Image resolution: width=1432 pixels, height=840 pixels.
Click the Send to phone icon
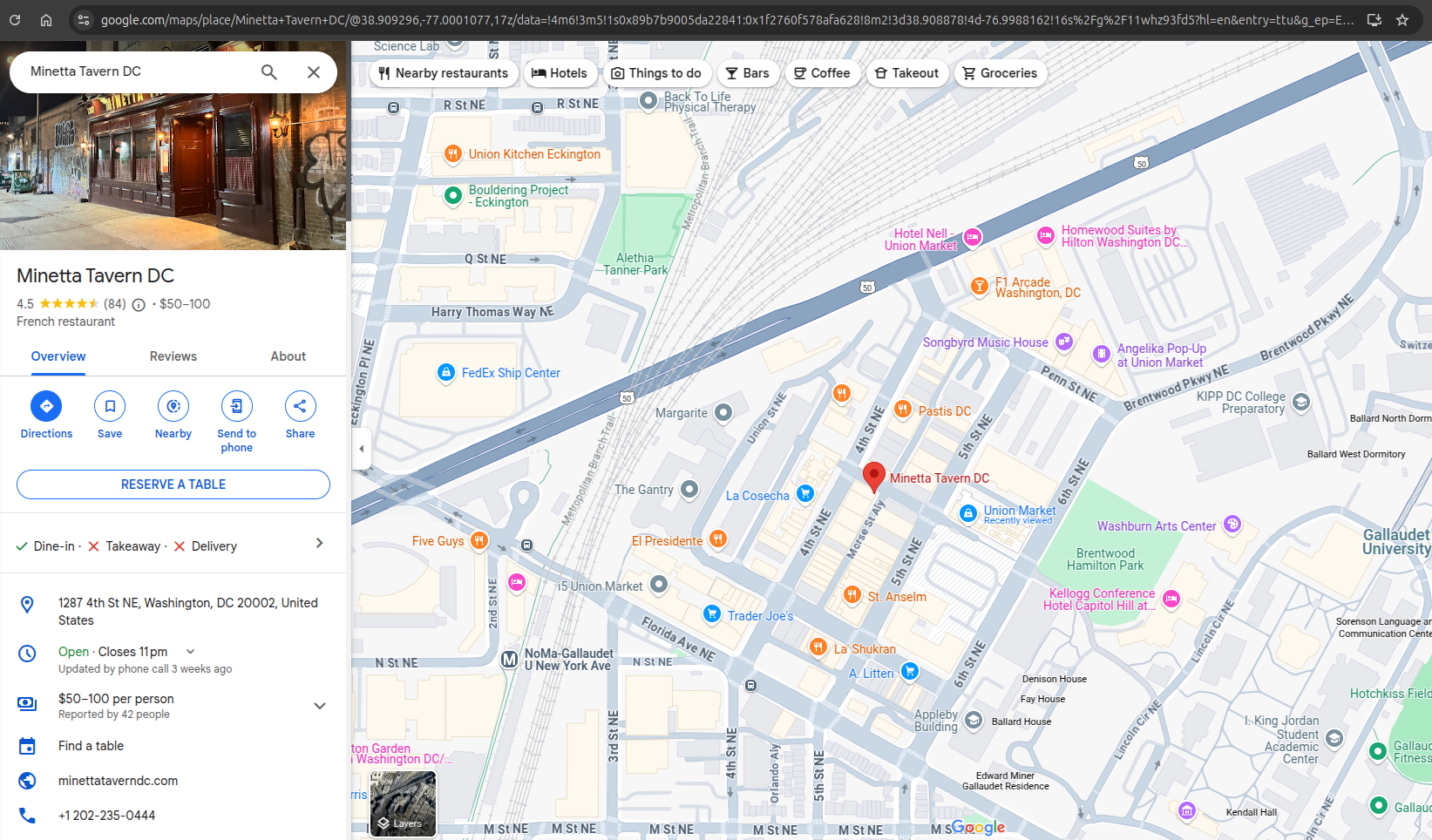pos(236,405)
